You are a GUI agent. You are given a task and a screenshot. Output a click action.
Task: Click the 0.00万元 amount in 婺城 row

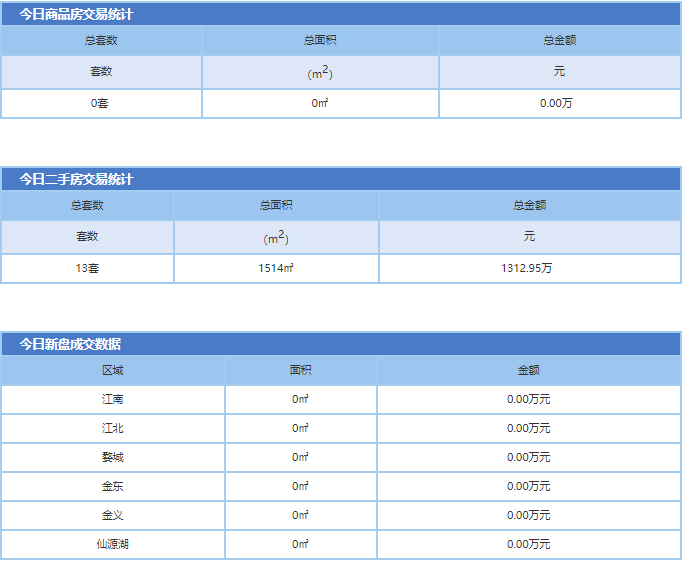tap(529, 457)
